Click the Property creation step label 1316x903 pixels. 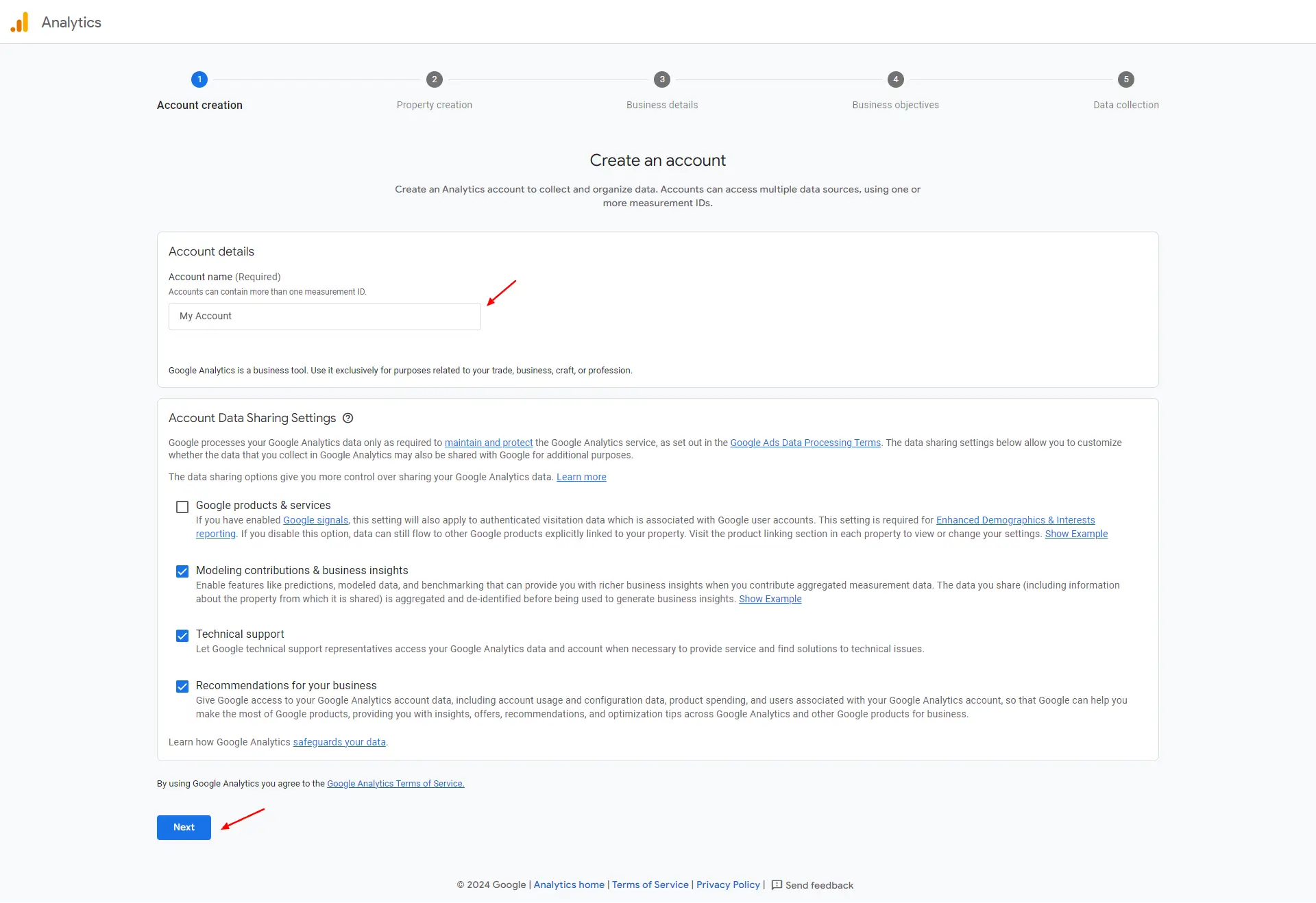435,105
